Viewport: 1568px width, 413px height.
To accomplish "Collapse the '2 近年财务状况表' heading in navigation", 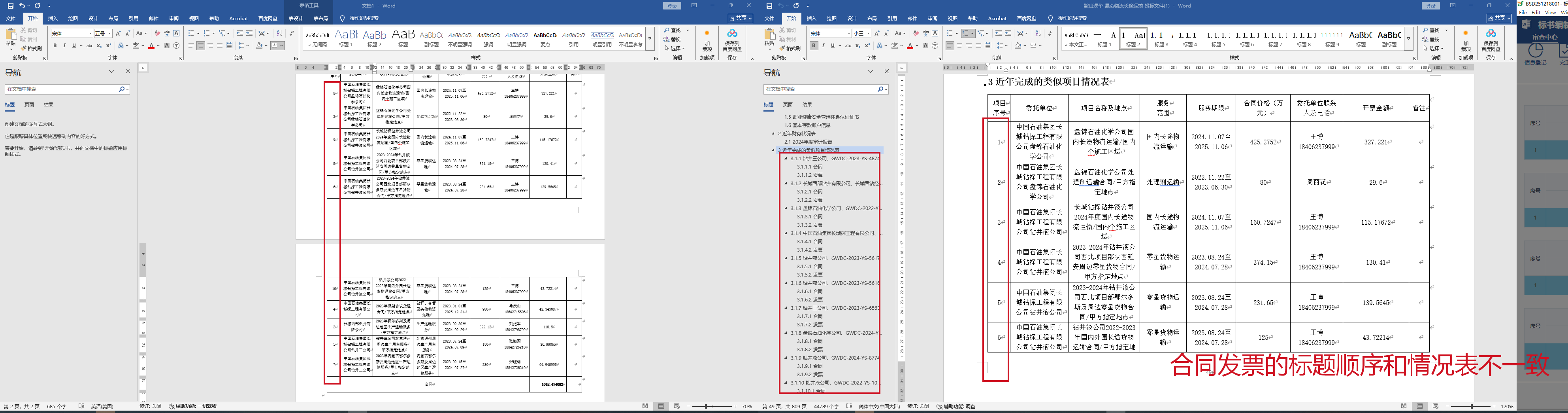I will coord(774,133).
